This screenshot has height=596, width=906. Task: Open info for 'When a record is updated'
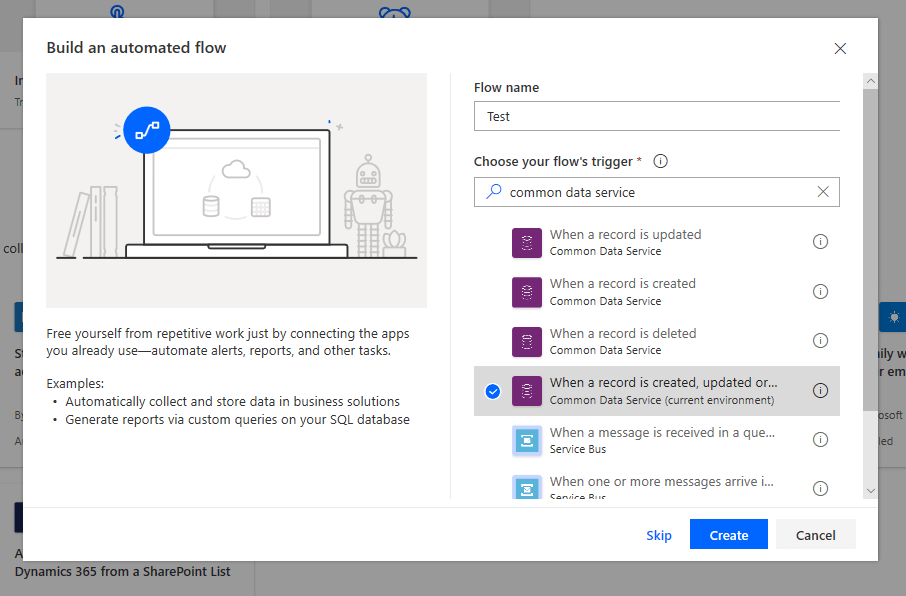820,242
